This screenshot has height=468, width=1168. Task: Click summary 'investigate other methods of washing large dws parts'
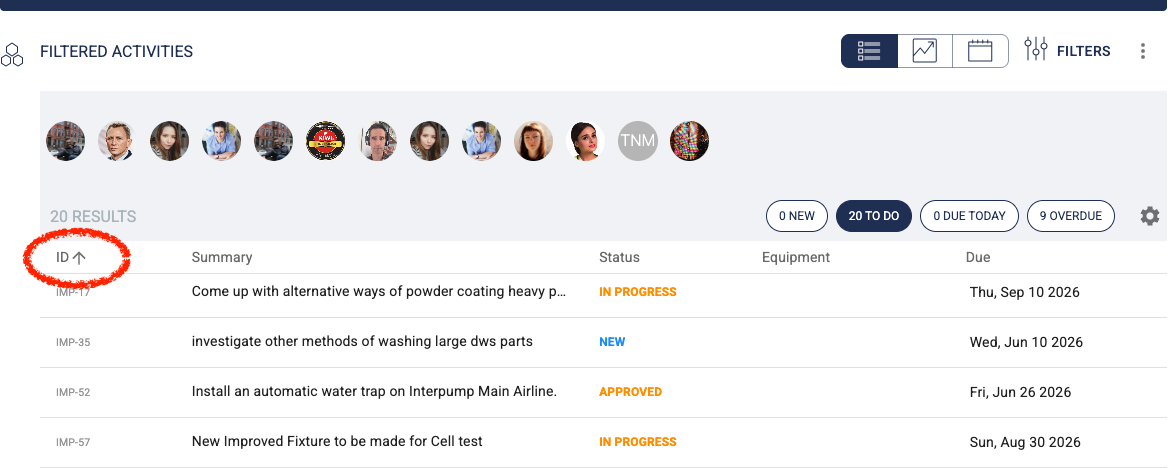(x=362, y=341)
